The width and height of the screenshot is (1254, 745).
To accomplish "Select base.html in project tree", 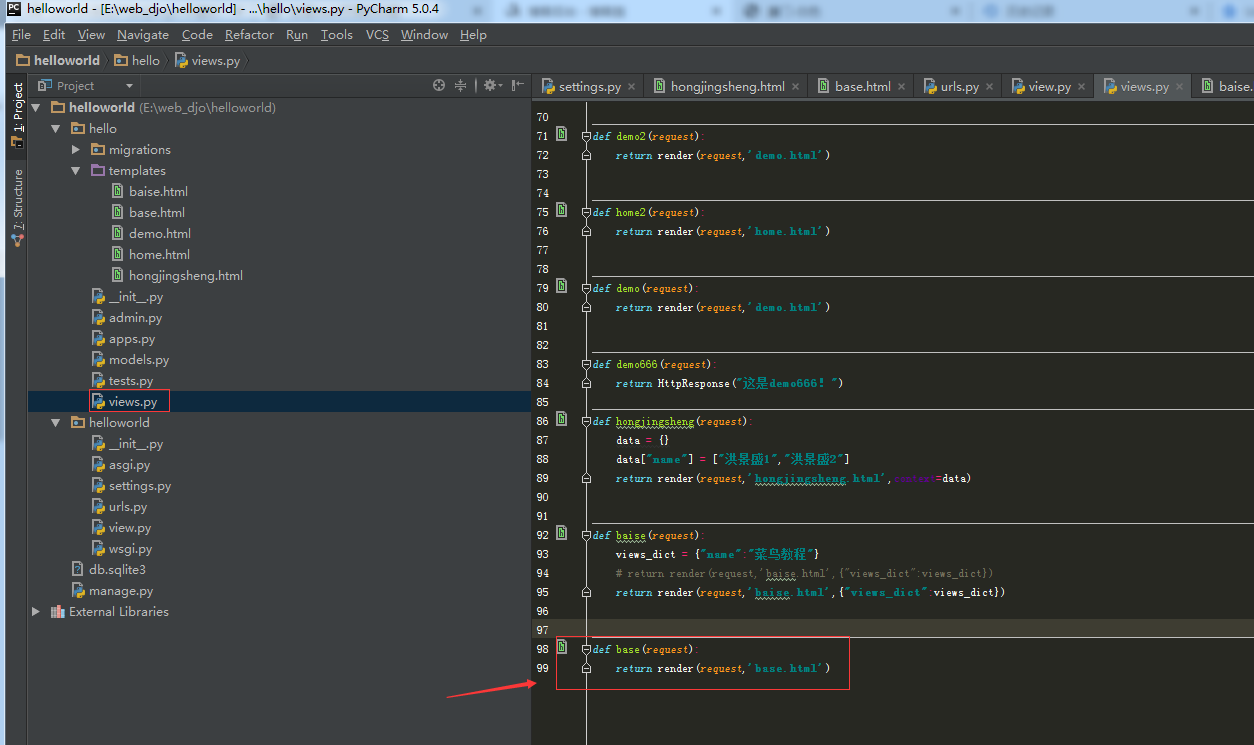I will 148,212.
